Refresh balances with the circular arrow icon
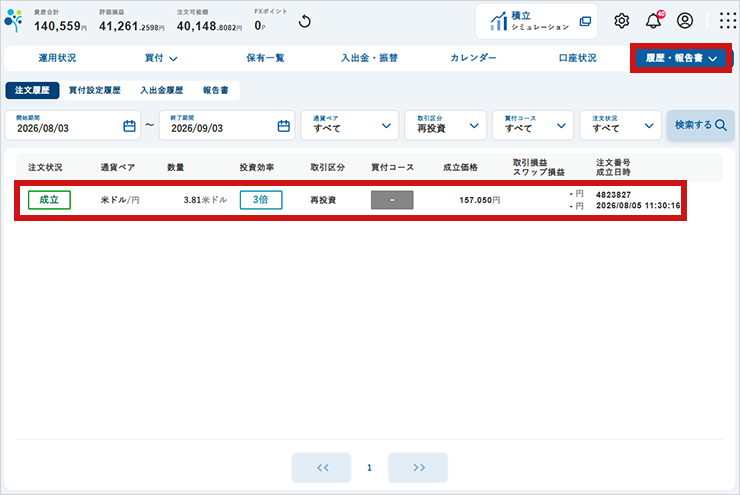The width and height of the screenshot is (740, 495). [x=305, y=21]
